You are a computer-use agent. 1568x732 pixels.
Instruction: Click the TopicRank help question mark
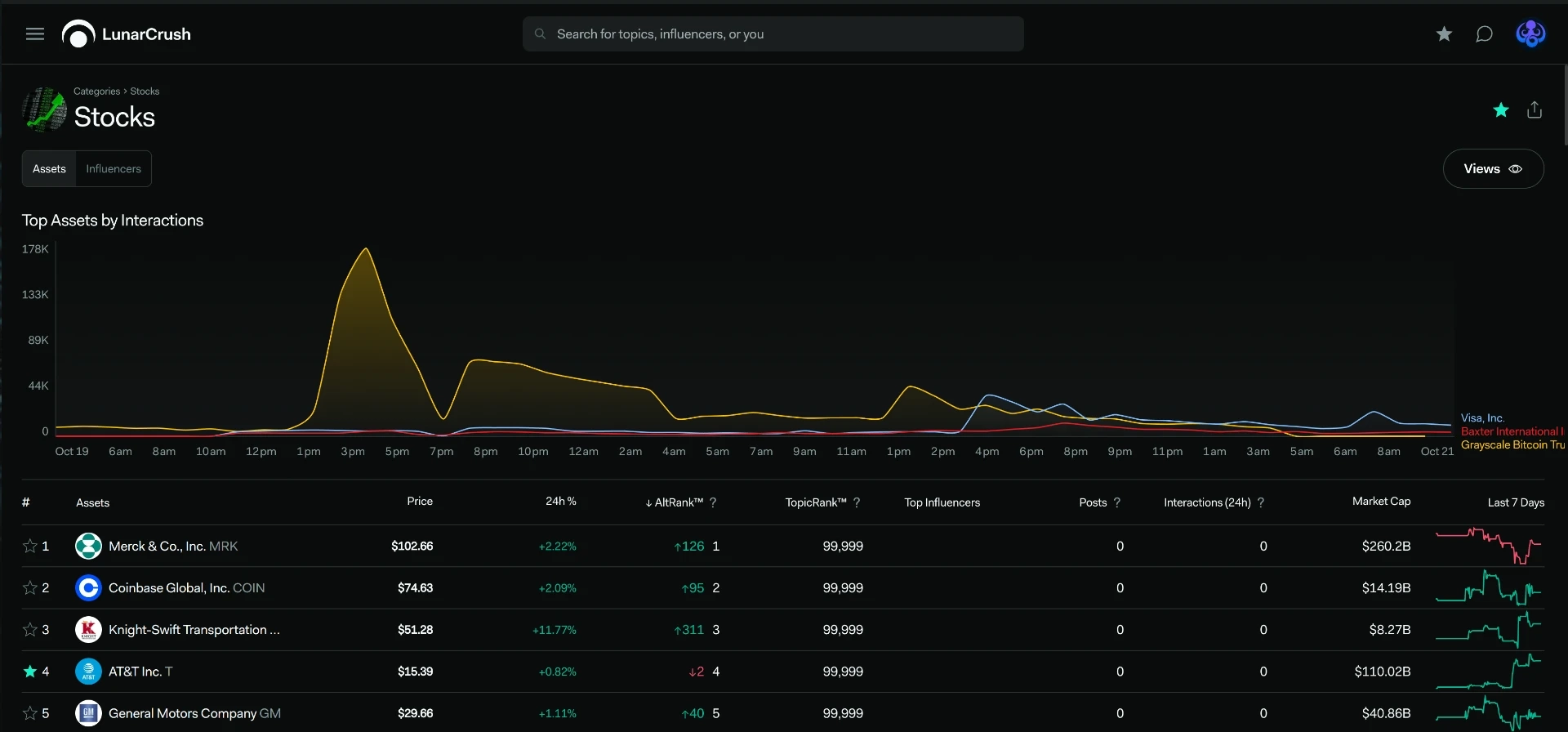coord(857,502)
